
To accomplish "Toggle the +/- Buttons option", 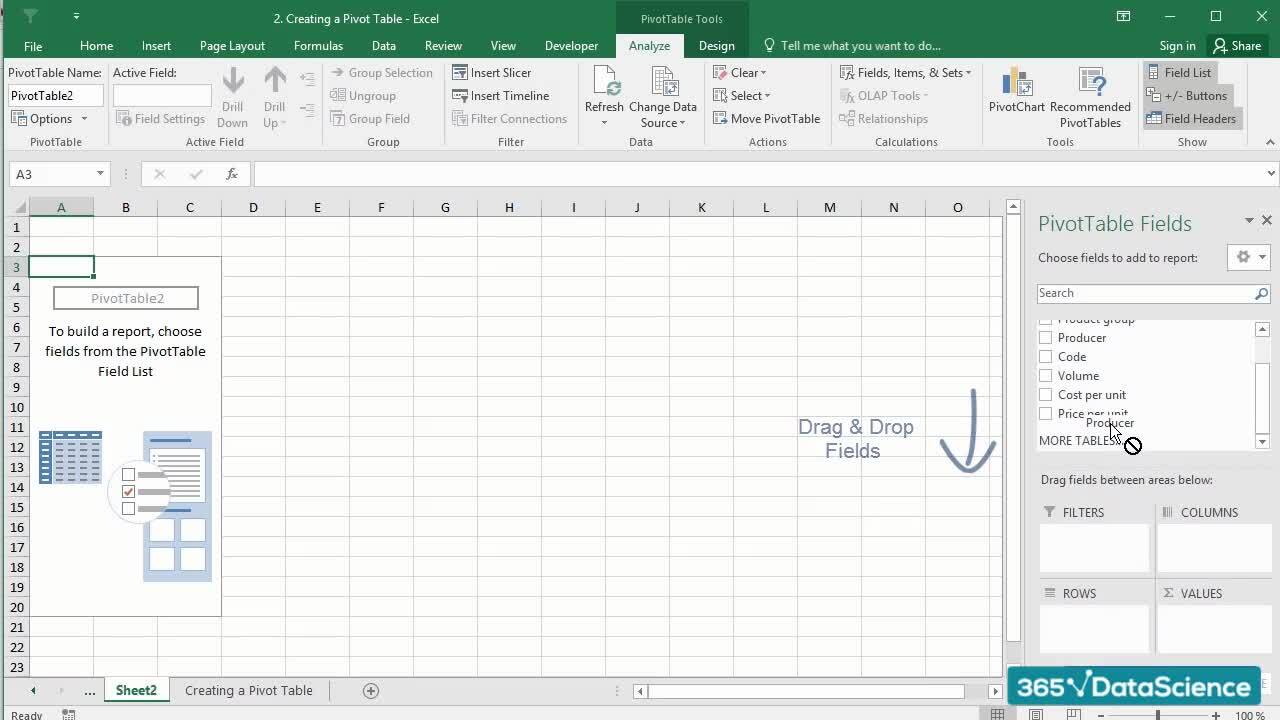I will click(1186, 95).
